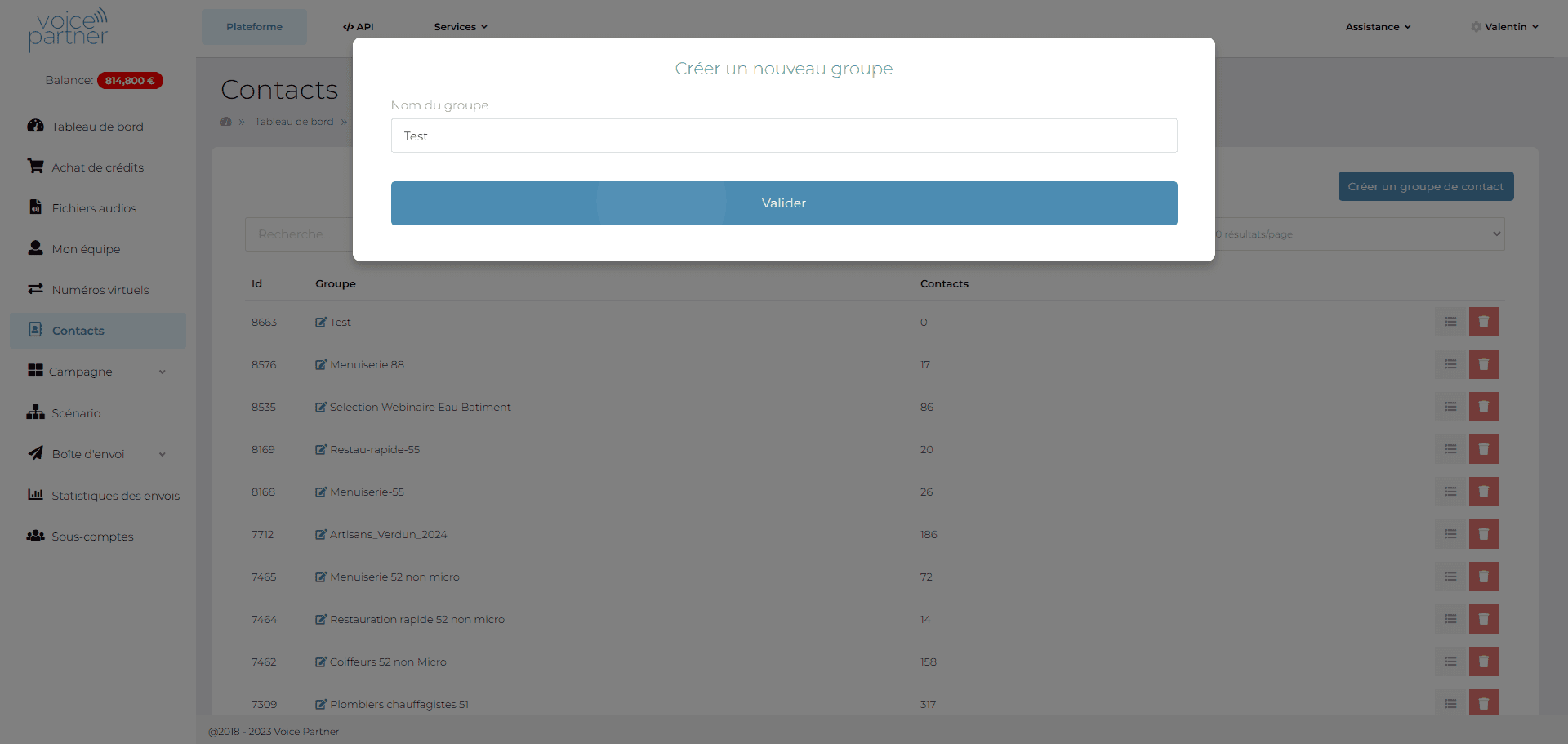Image resolution: width=1568 pixels, height=744 pixels.
Task: Delete the Selection Webinaire Eau Batiment group
Action: click(1483, 407)
